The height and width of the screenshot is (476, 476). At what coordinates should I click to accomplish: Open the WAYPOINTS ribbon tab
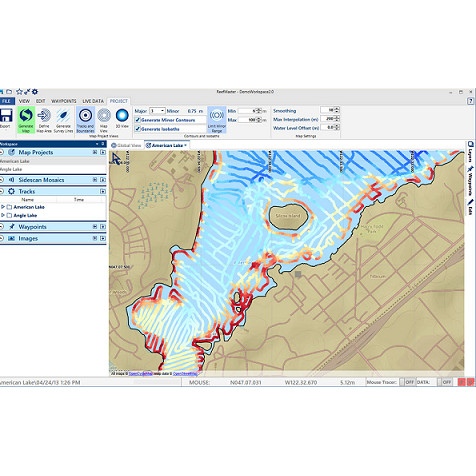pyautogui.click(x=64, y=101)
